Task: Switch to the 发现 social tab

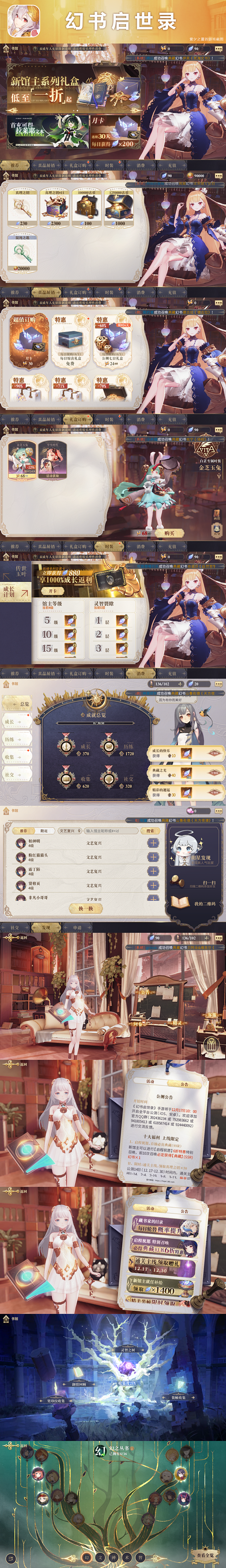Action: (x=46, y=927)
